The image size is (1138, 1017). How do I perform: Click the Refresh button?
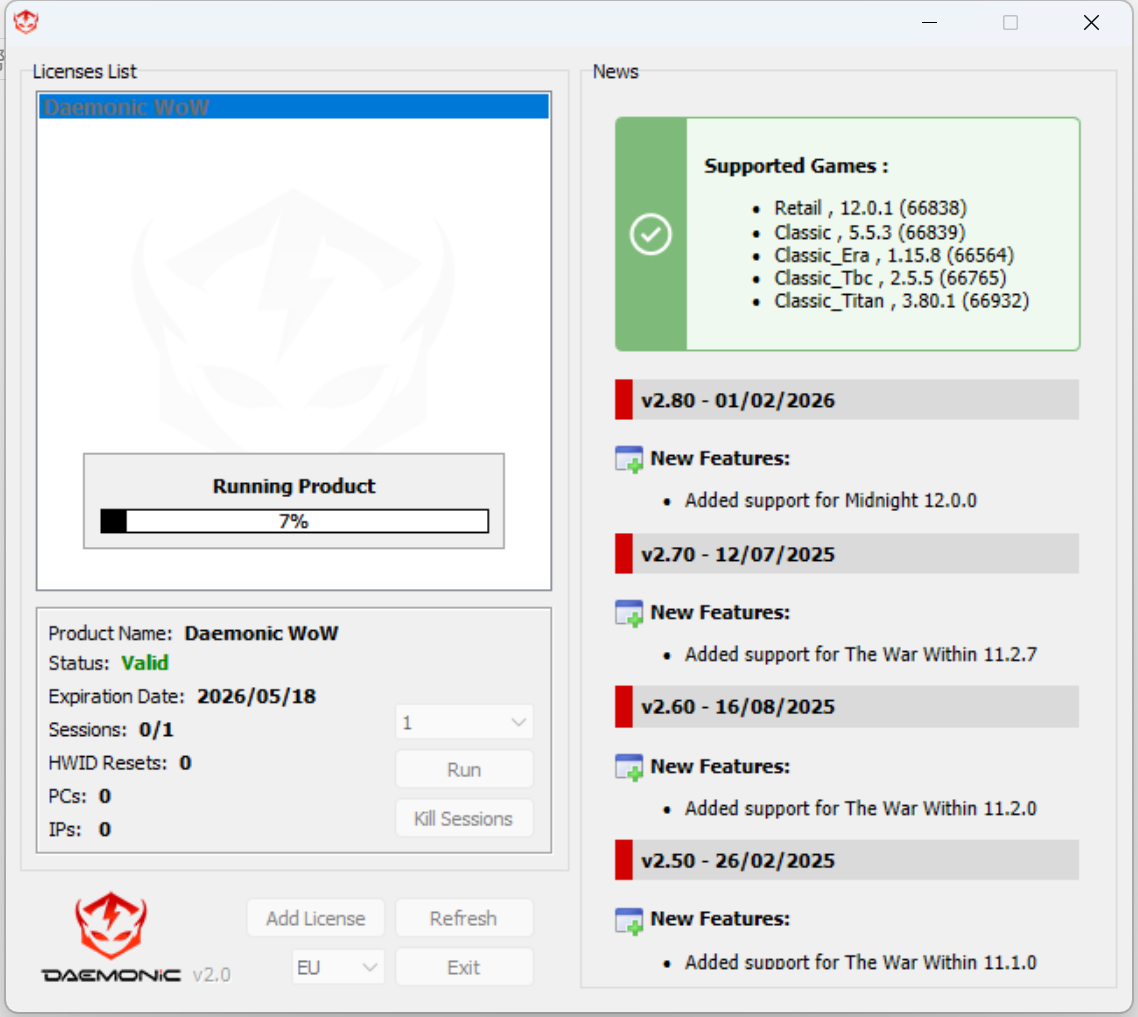coord(464,918)
